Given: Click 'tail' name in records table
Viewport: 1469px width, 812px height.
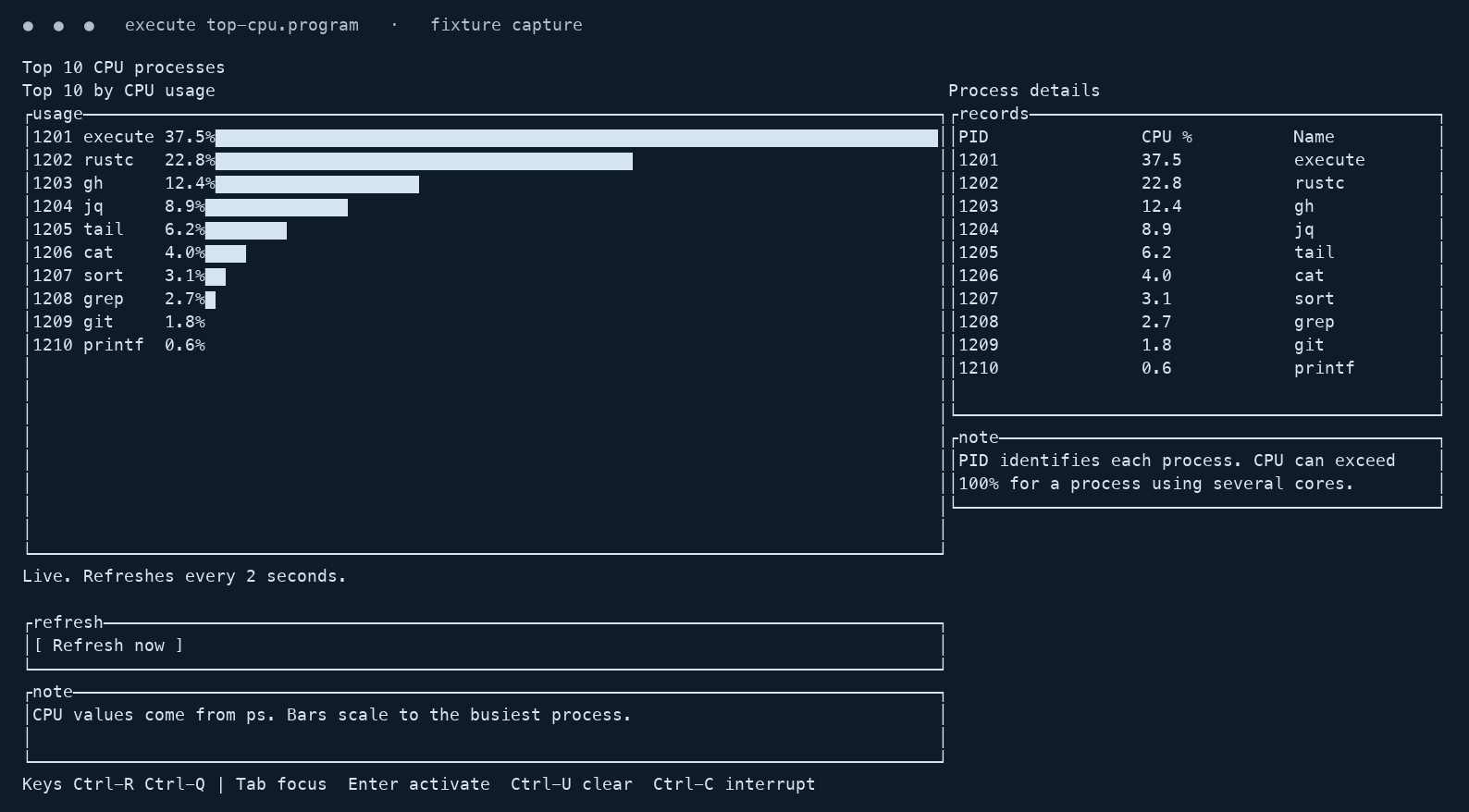Looking at the screenshot, I should pyautogui.click(x=1314, y=252).
